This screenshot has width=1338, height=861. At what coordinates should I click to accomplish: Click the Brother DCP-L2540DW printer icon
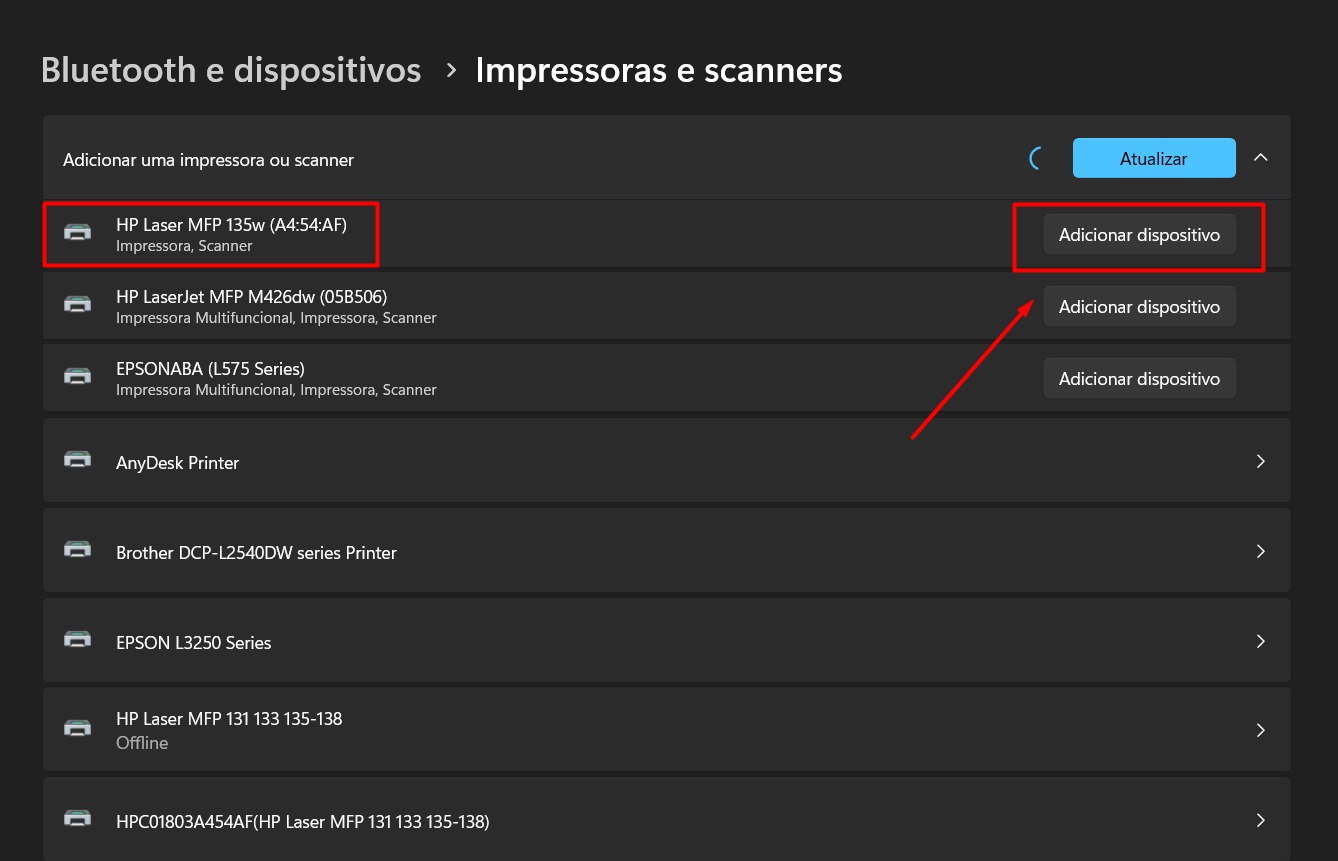click(77, 551)
